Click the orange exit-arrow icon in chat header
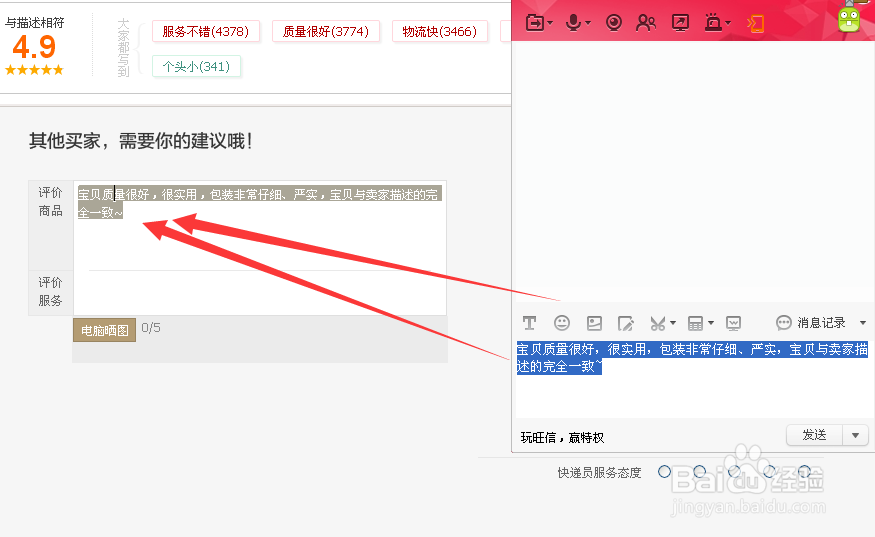Image resolution: width=875 pixels, height=537 pixels. [756, 23]
